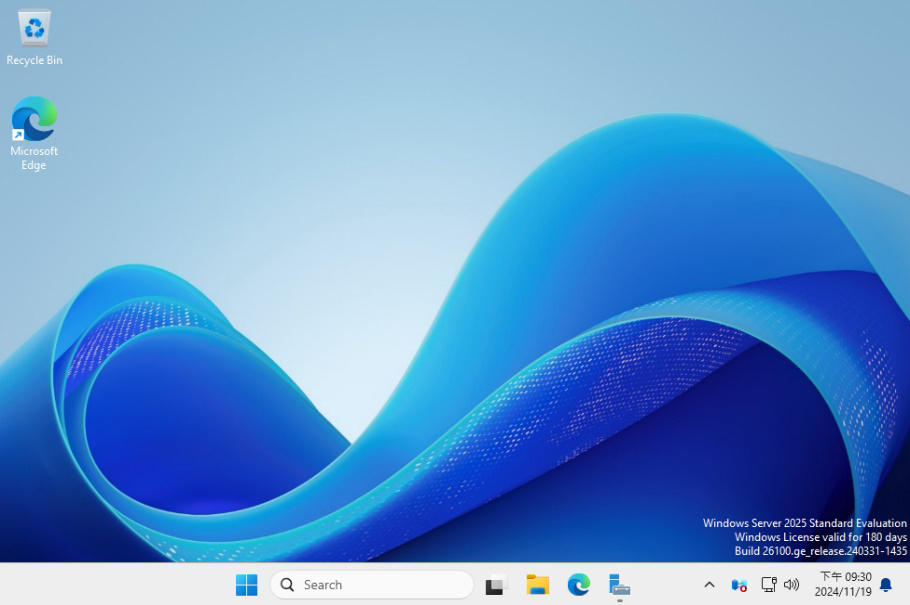Open the volume speaker tray icon
This screenshot has width=910, height=605.
(792, 585)
